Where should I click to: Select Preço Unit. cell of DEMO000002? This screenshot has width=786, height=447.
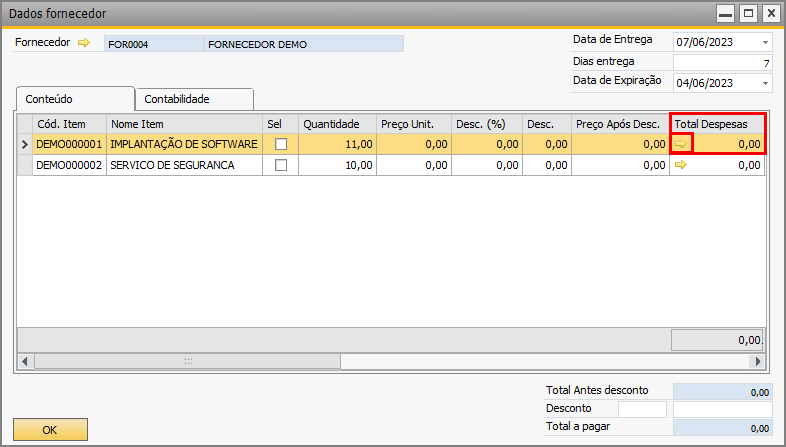pos(414,165)
